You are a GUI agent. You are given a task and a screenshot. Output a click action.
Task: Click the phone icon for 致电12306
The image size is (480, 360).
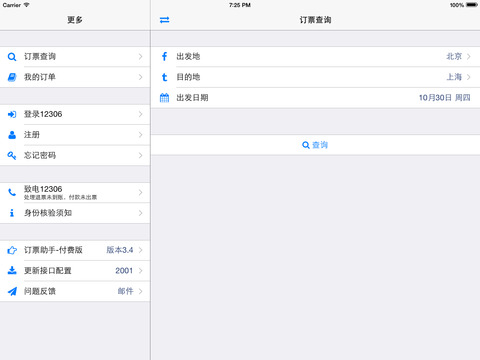(12, 192)
